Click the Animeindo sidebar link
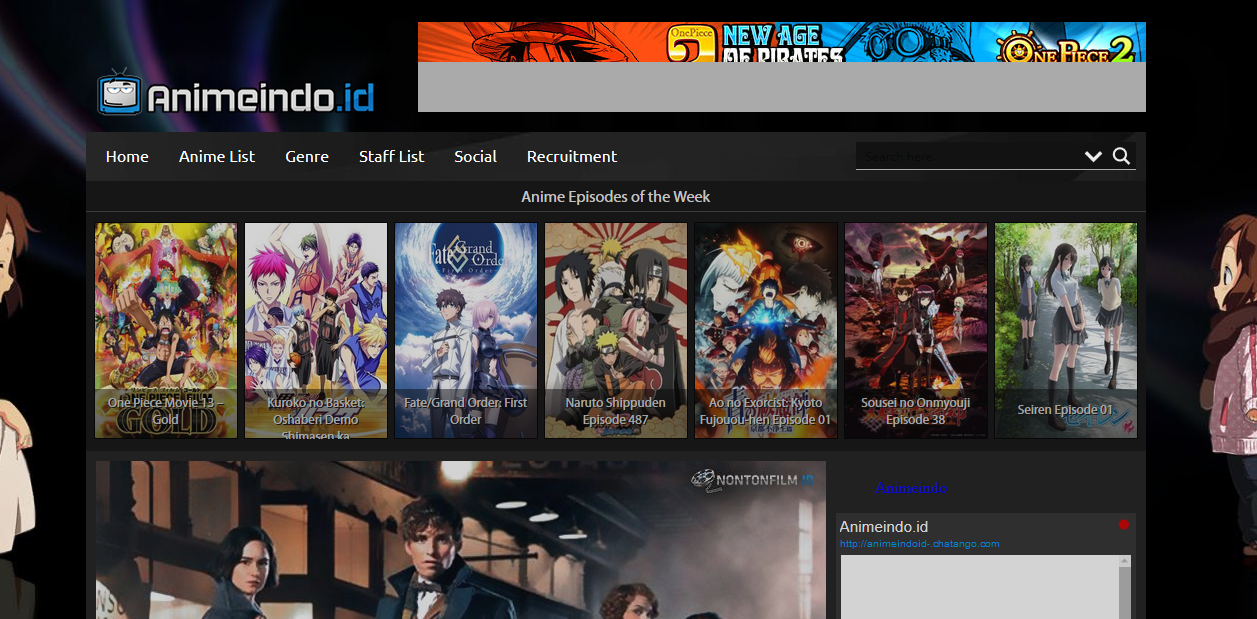This screenshot has height=619, width=1257. (x=911, y=488)
